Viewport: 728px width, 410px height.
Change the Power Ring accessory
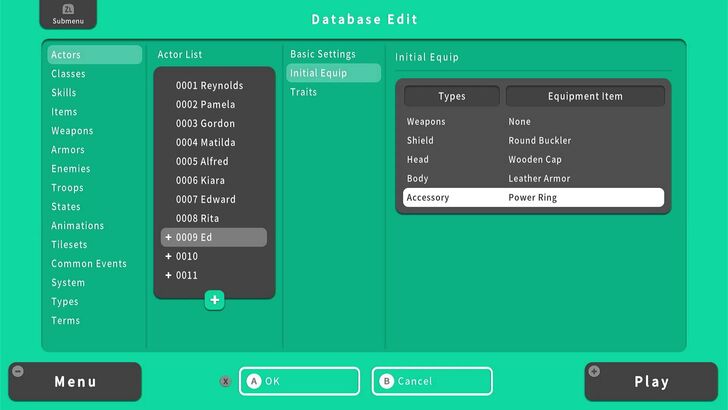(x=533, y=198)
